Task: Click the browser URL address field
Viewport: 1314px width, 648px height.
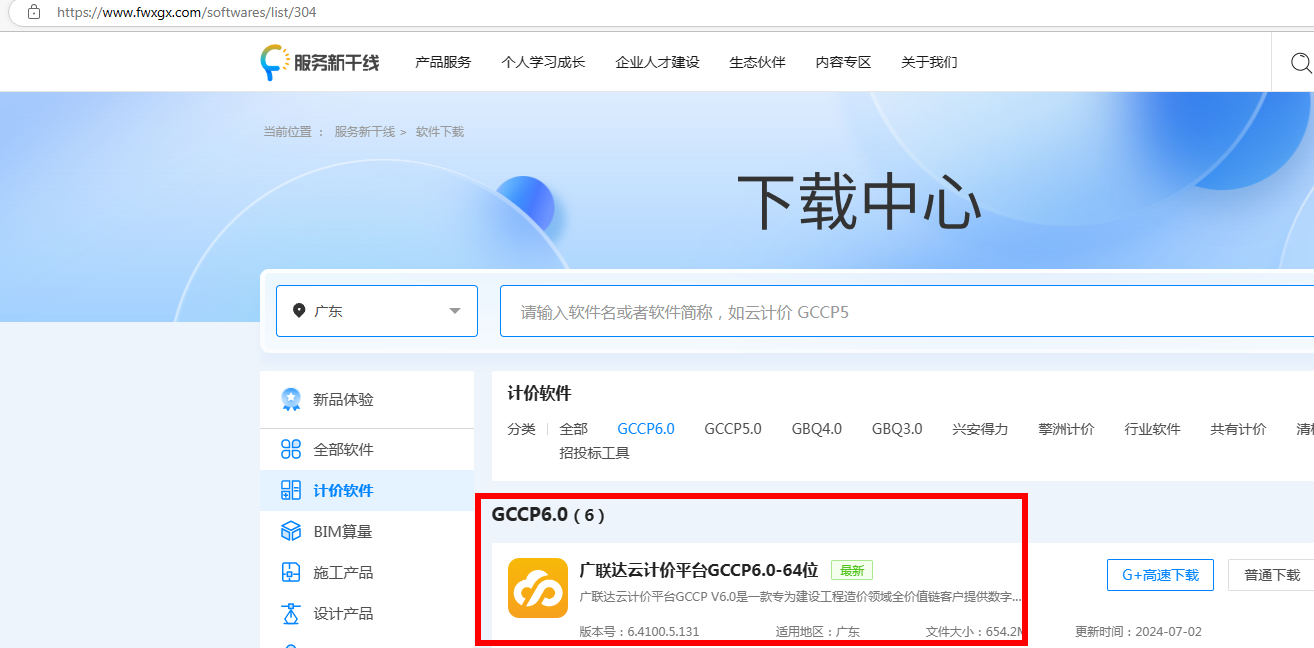Action: [x=187, y=13]
